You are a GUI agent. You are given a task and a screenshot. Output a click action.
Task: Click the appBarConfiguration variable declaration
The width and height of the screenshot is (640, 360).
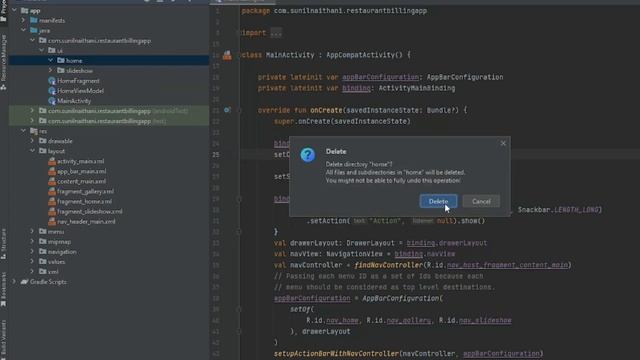(x=380, y=77)
